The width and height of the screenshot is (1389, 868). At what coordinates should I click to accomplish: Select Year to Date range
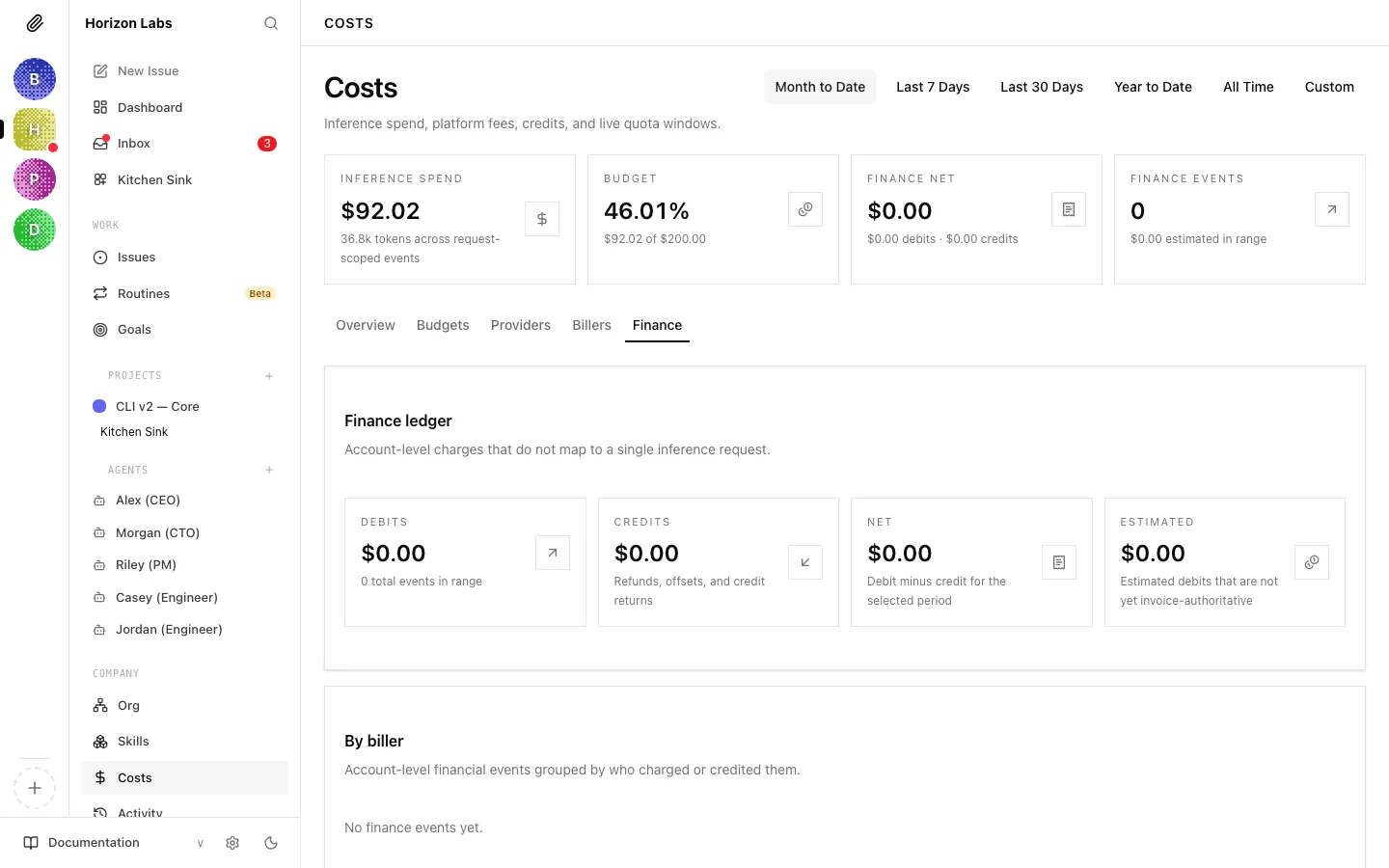pos(1153,87)
